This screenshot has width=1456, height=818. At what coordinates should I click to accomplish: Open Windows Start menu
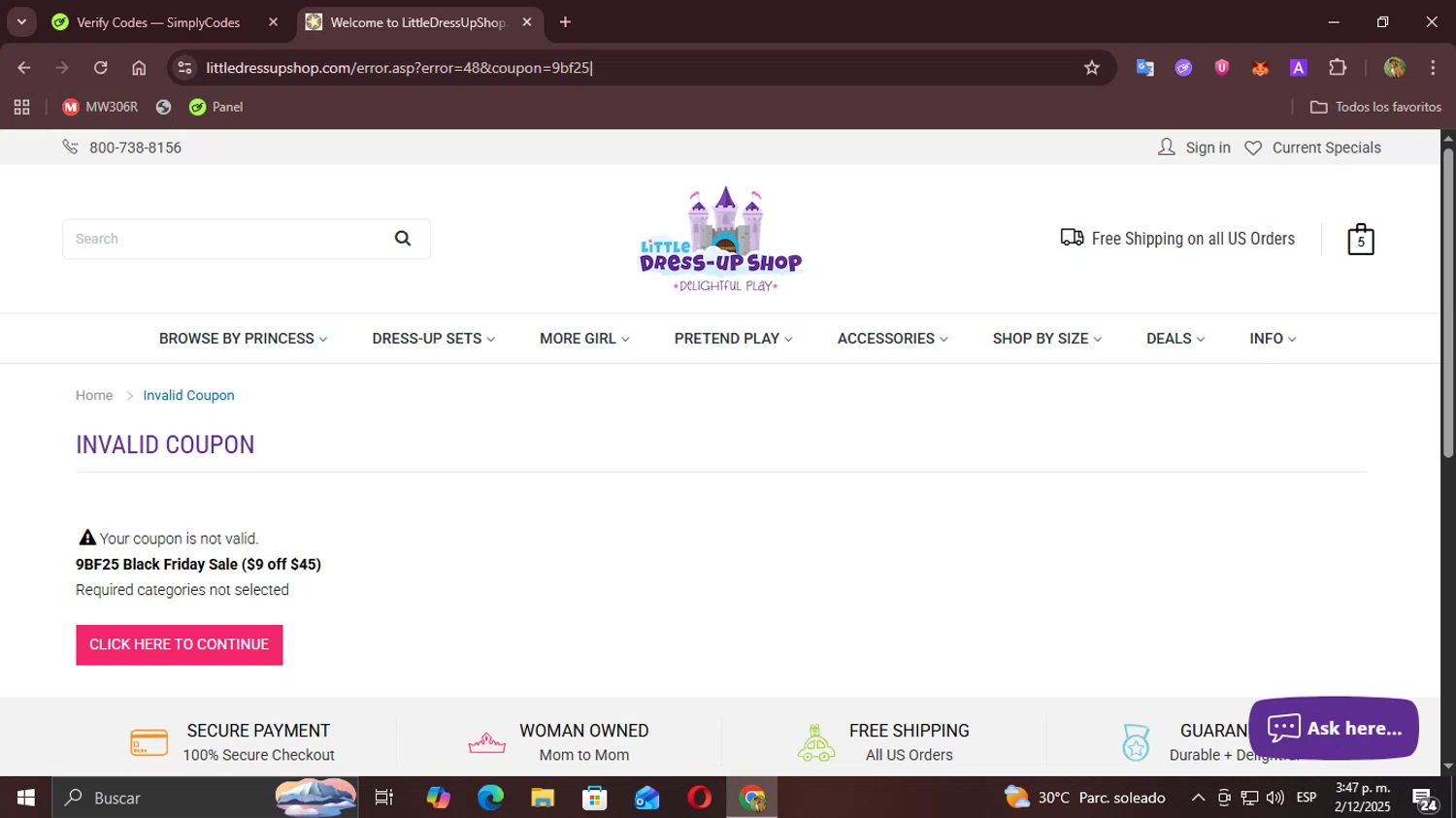[x=26, y=798]
